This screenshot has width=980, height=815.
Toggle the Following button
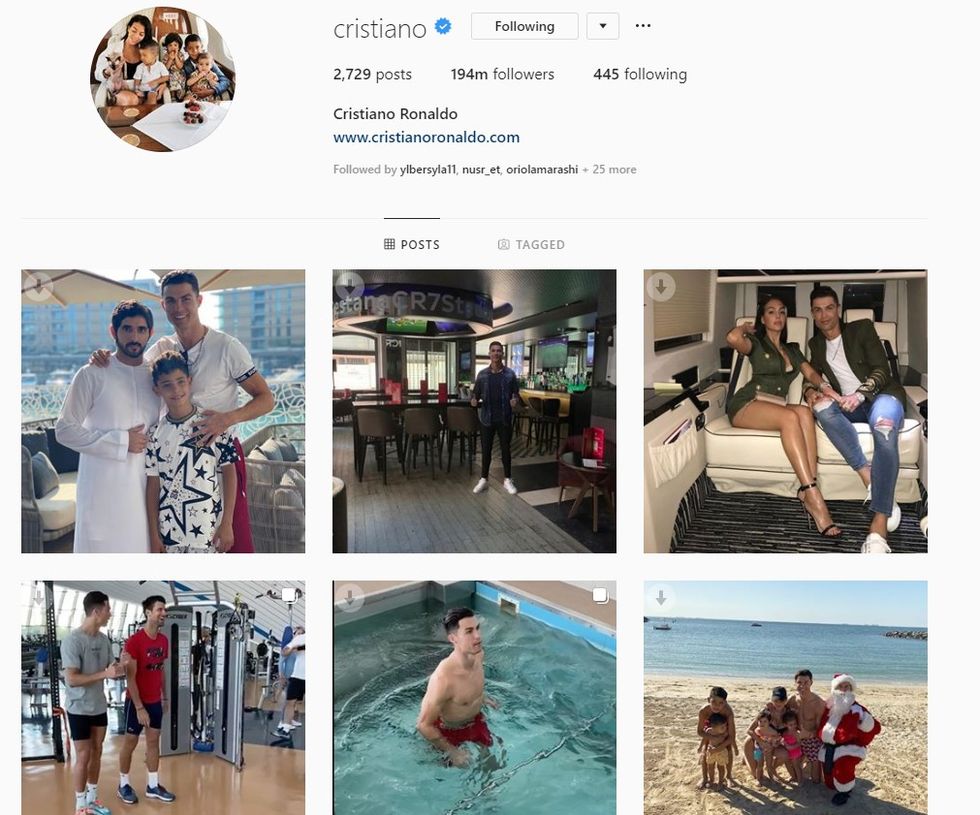524,26
